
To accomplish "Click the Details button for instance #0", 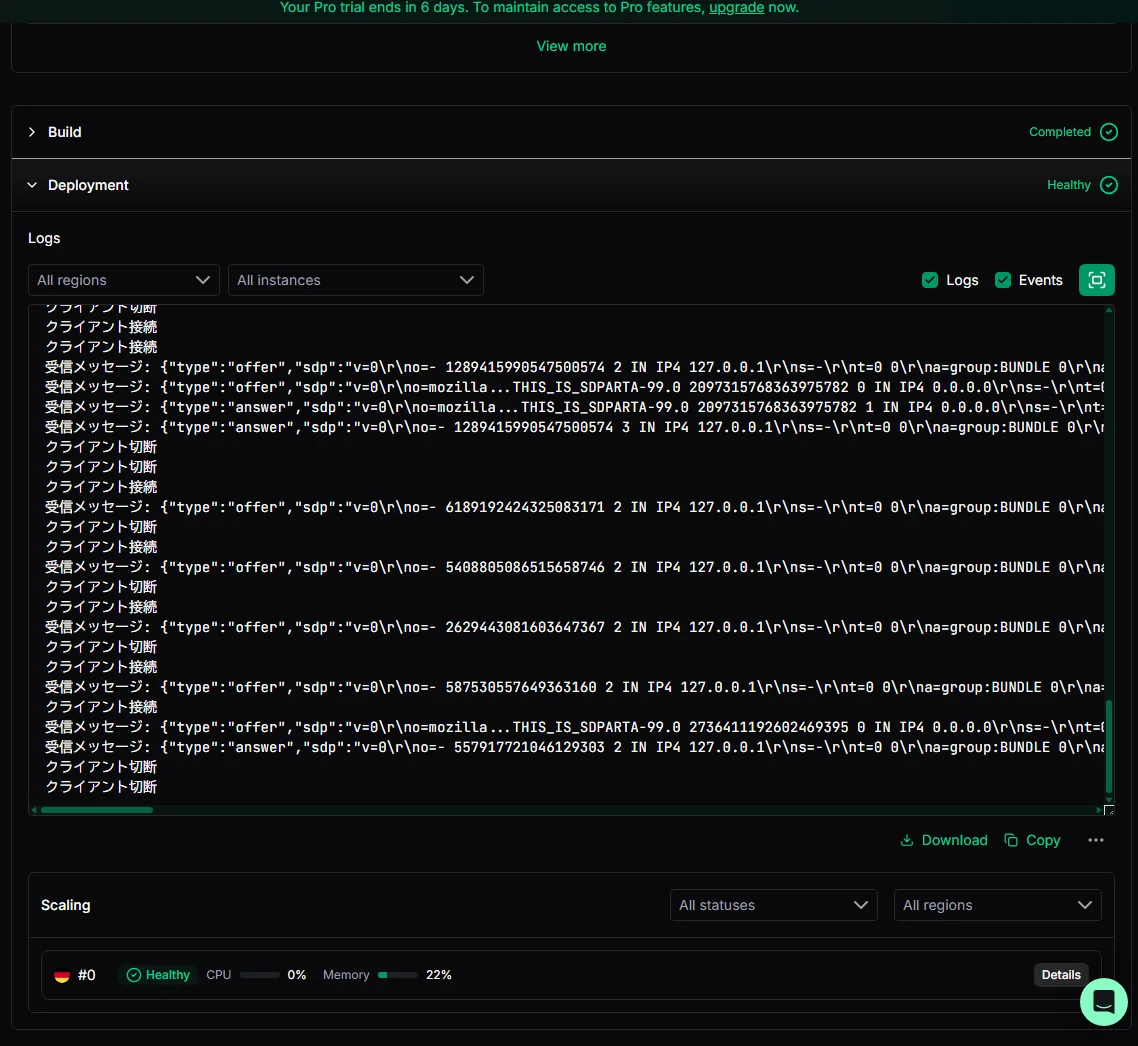I will pos(1061,975).
